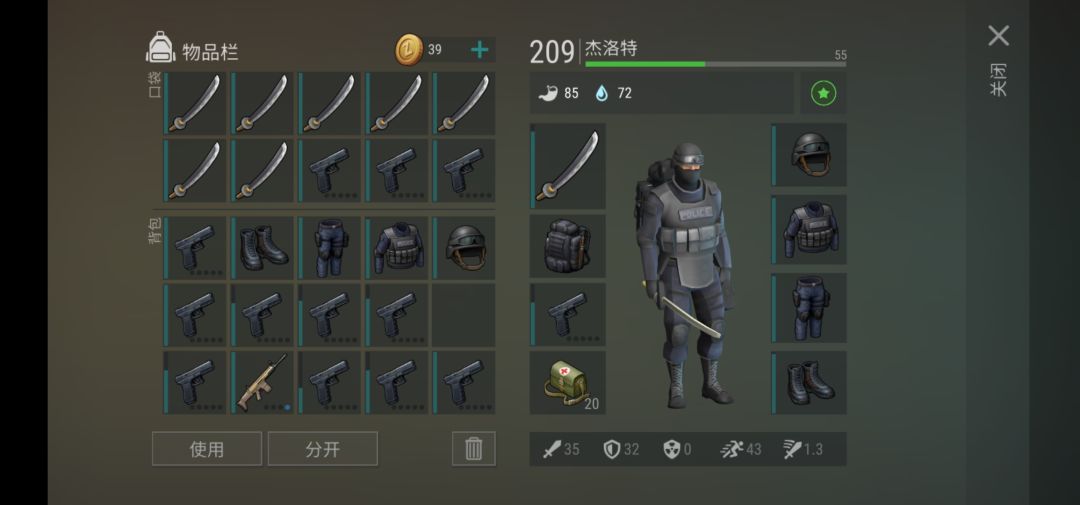Select the equipped boots armor slot
Image resolution: width=1080 pixels, height=505 pixels.
coord(809,382)
